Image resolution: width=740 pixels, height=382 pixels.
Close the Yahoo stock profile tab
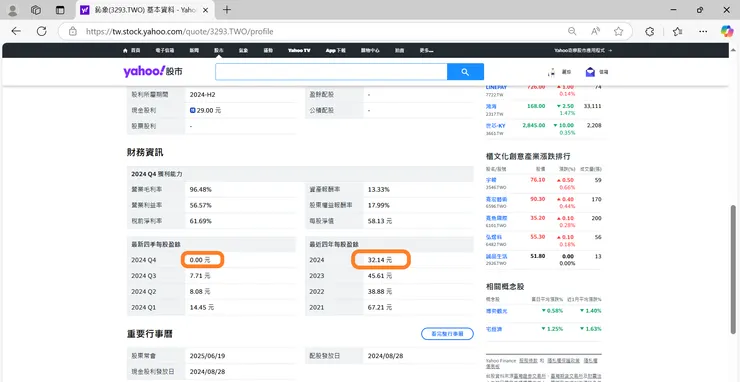(206, 10)
